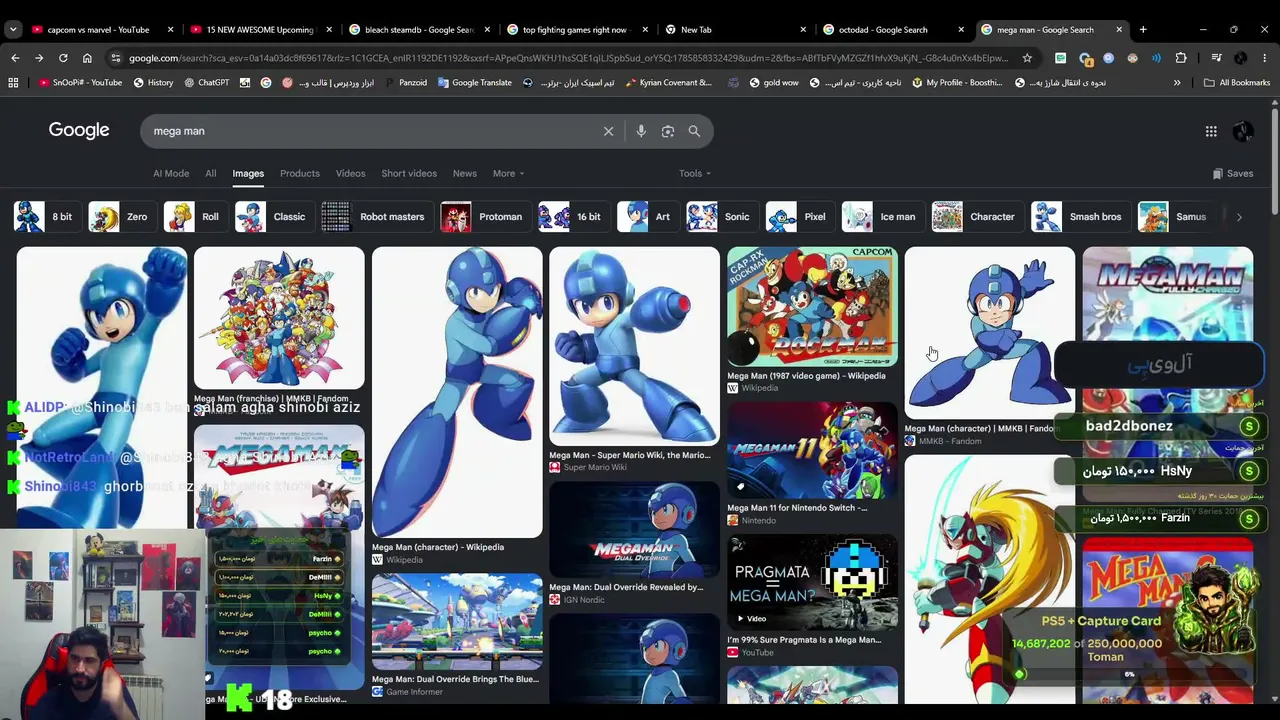The height and width of the screenshot is (720, 1280).
Task: Reload the current page
Action: [63, 58]
